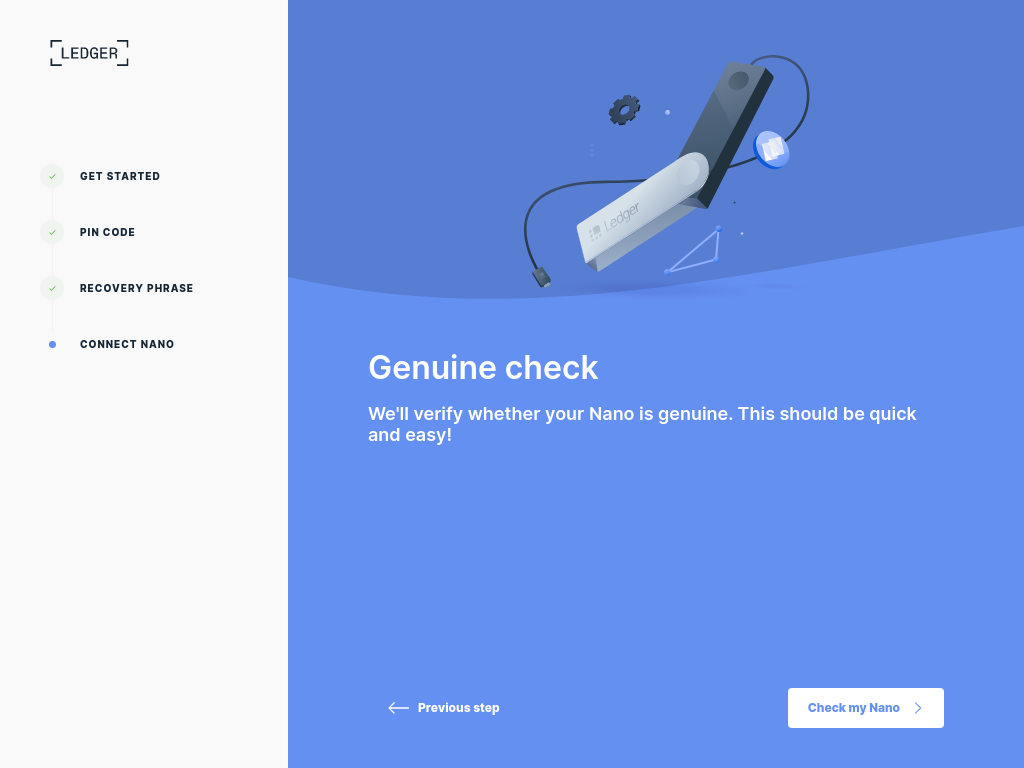Click the chevron inside Check my Nano
The width and height of the screenshot is (1024, 768).
point(918,708)
